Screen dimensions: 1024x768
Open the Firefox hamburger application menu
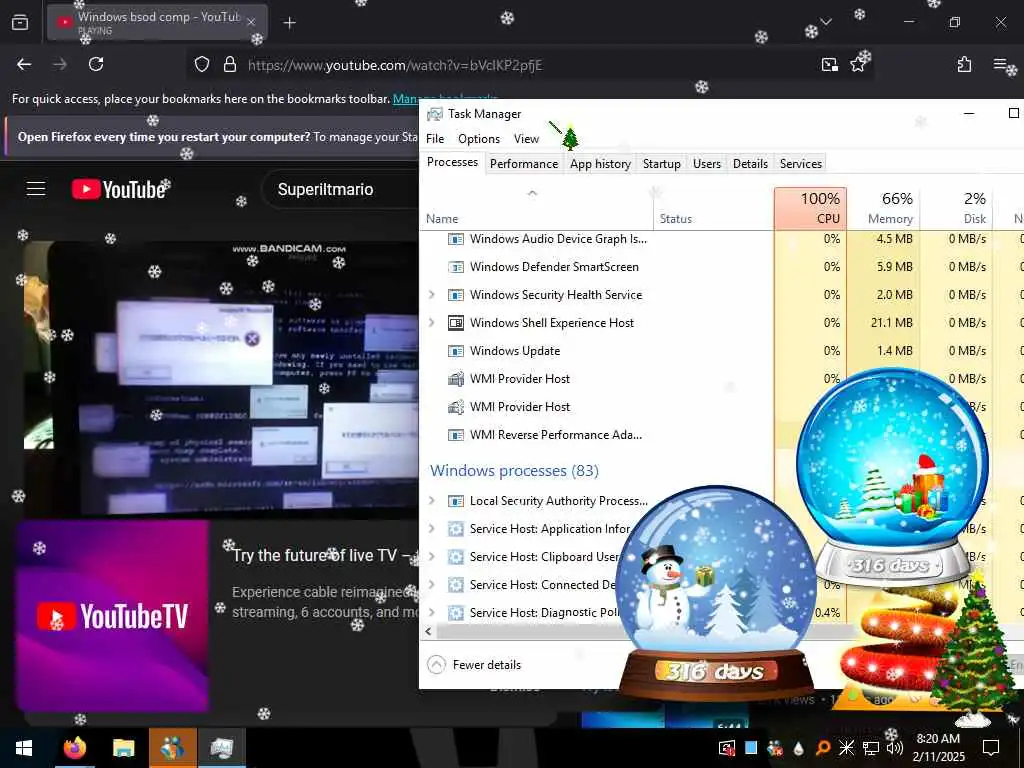pyautogui.click(x=1000, y=64)
